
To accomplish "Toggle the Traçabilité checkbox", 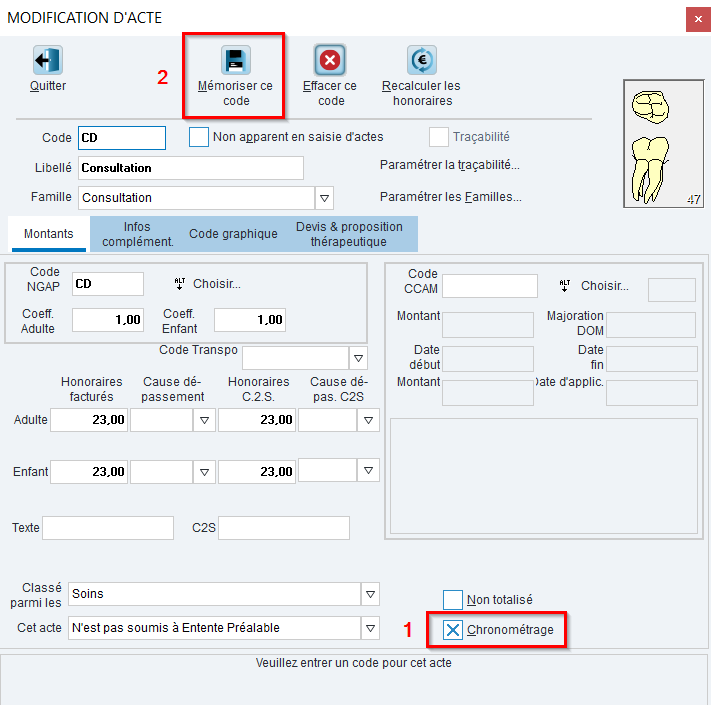I will (438, 137).
